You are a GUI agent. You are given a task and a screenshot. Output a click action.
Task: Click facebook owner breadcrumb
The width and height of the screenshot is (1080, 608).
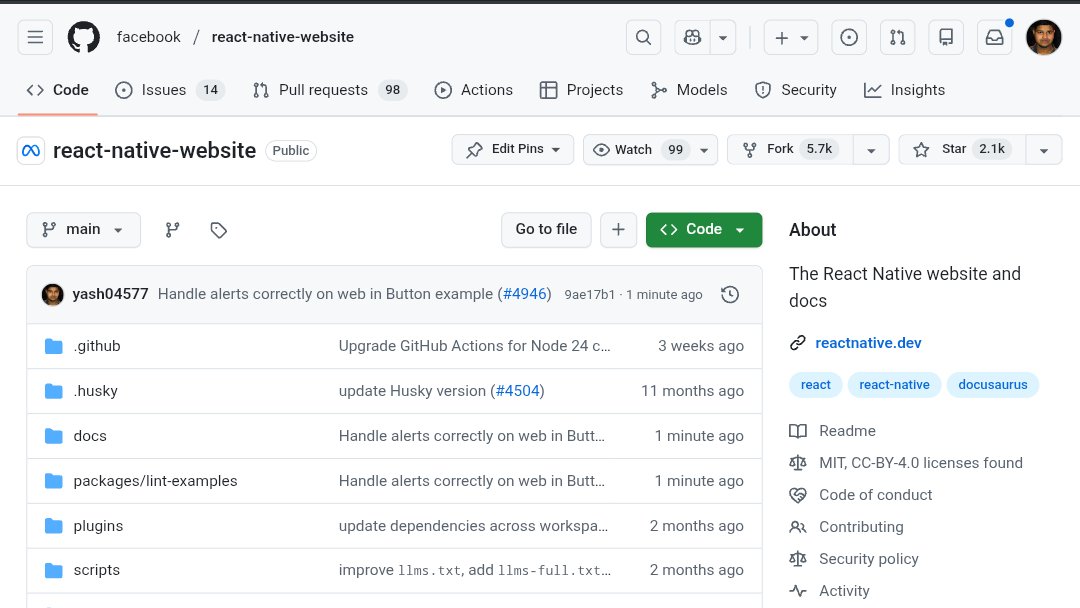[x=148, y=37]
